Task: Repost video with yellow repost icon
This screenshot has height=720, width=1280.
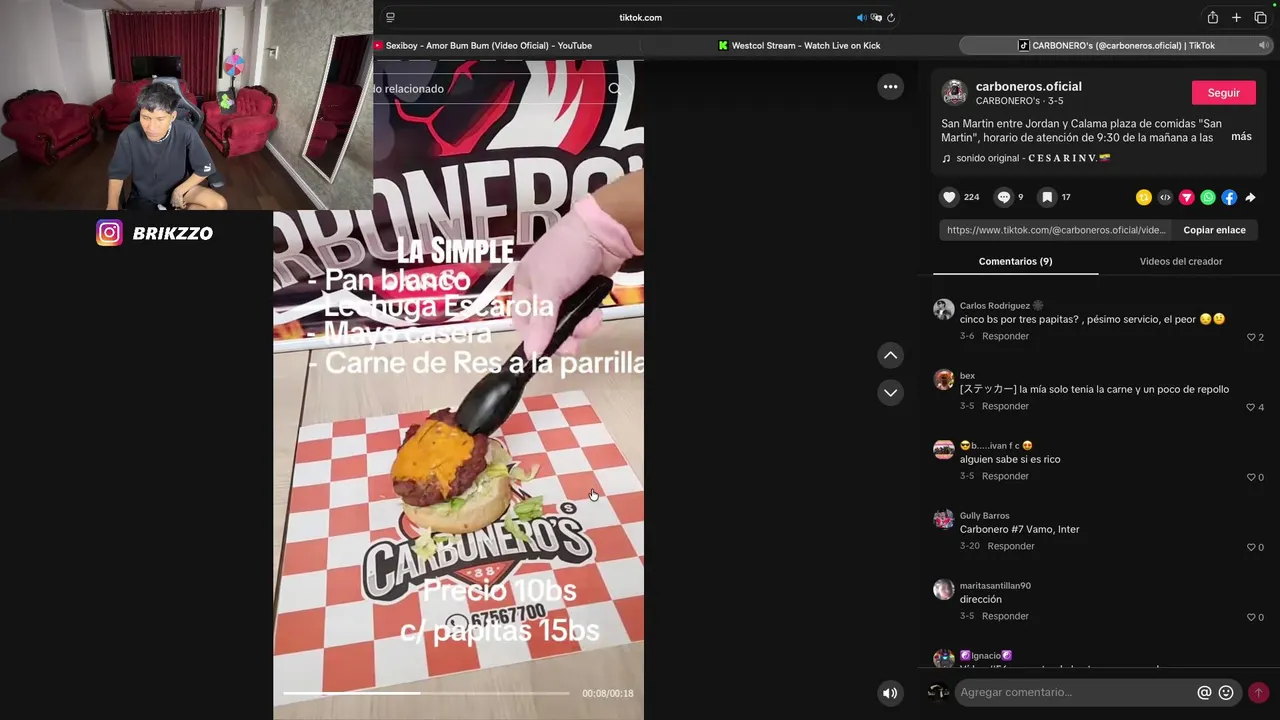Action: tap(1143, 198)
